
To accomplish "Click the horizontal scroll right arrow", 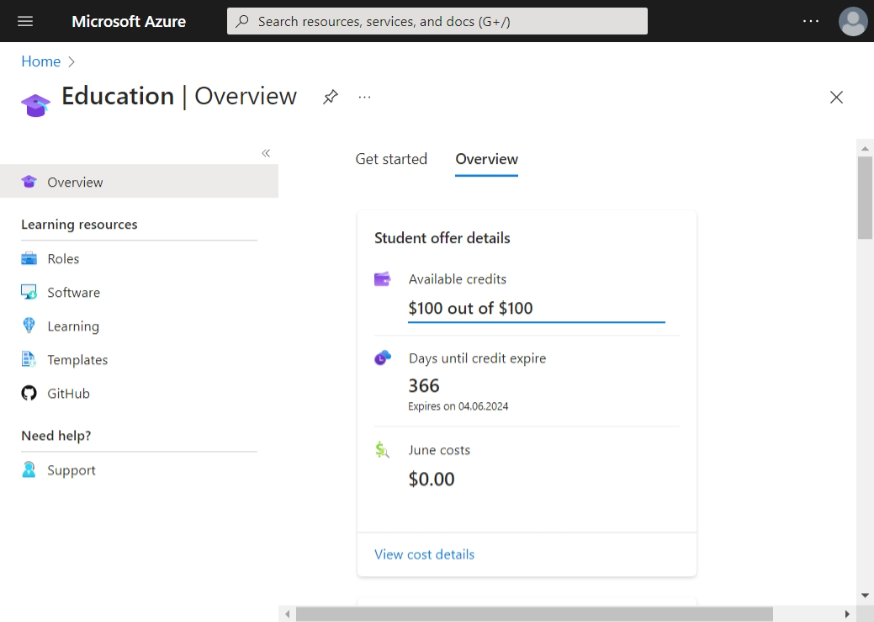I will click(847, 614).
